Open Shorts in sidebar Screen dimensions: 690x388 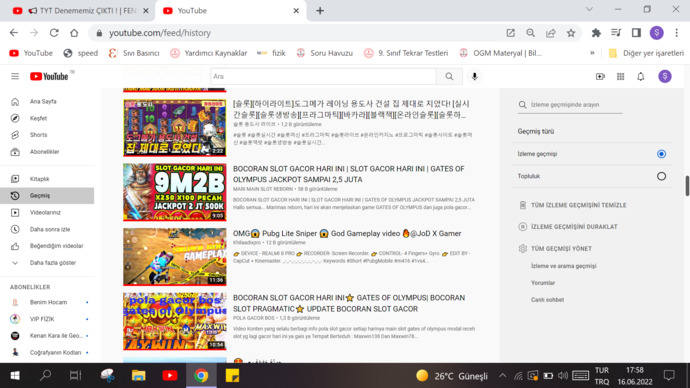click(x=47, y=135)
